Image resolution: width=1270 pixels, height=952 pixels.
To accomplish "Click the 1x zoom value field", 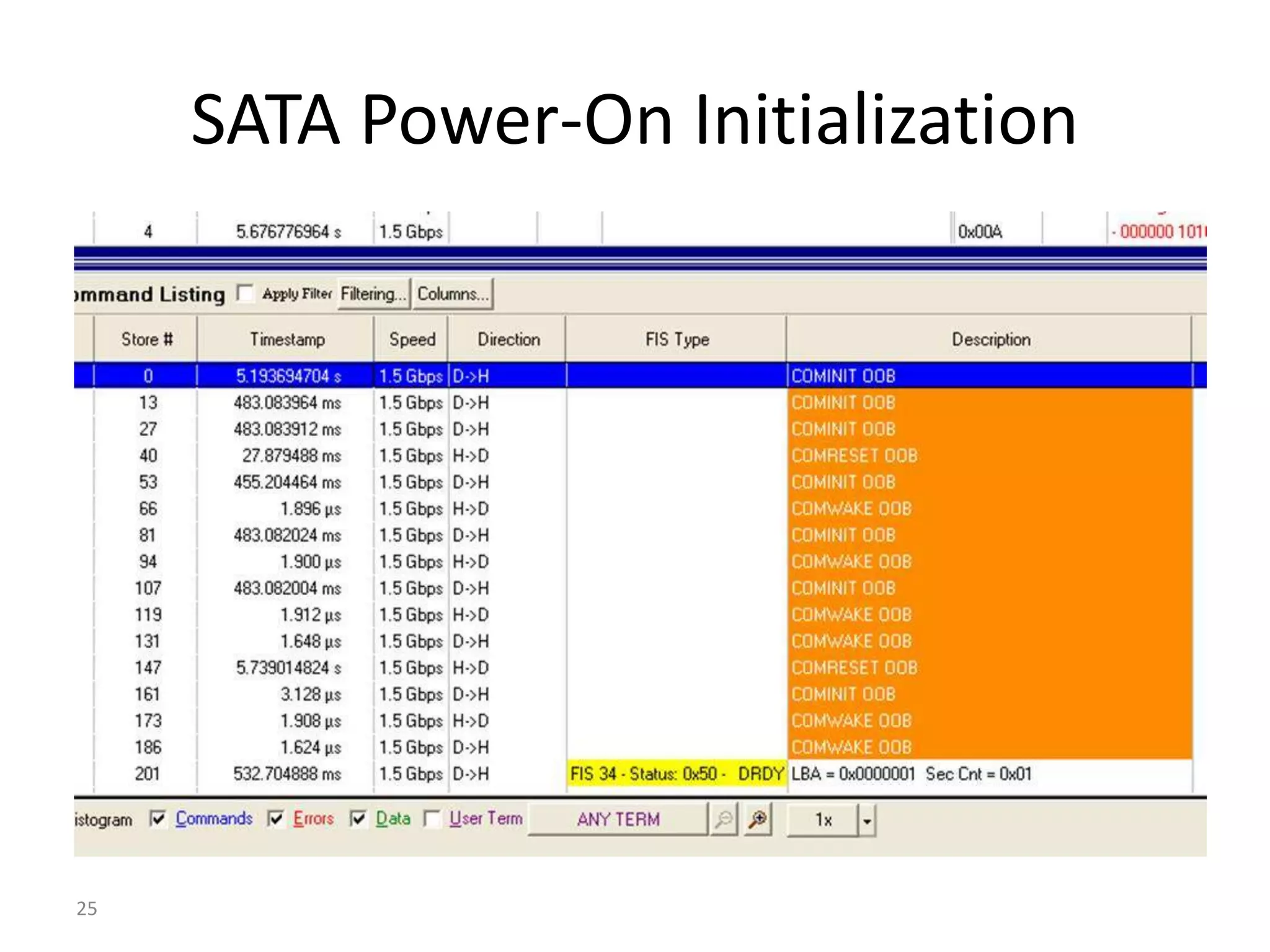I will (x=823, y=820).
